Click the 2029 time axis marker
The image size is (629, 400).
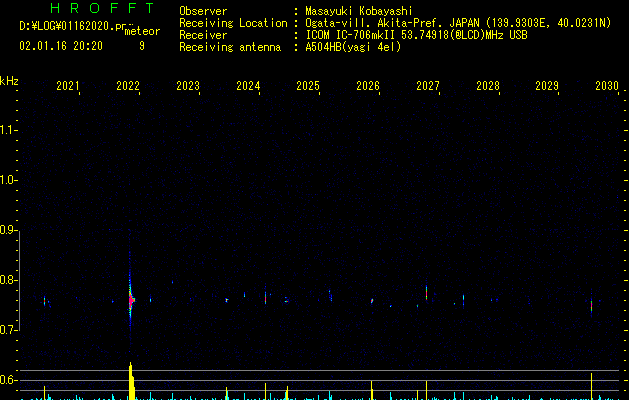tap(547, 85)
